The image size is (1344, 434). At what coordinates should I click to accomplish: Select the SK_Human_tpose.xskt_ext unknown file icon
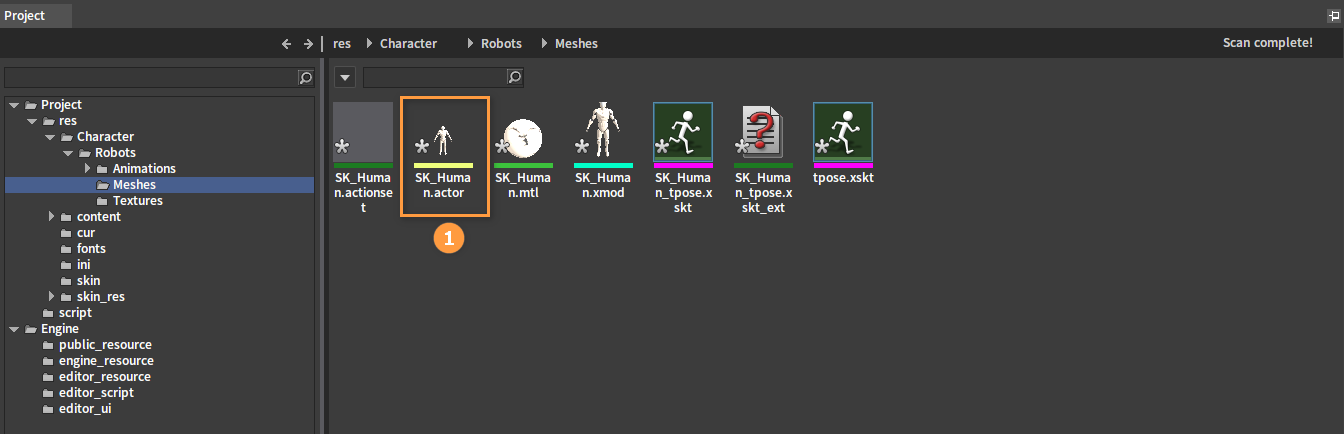tap(763, 133)
